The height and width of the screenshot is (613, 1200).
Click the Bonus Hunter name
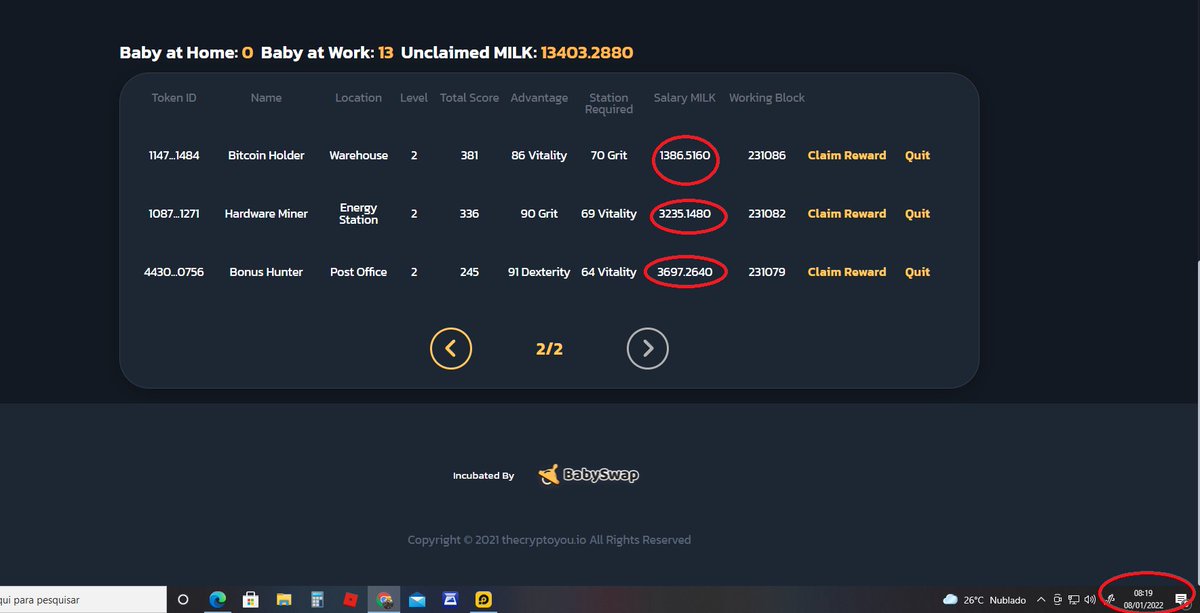click(266, 271)
